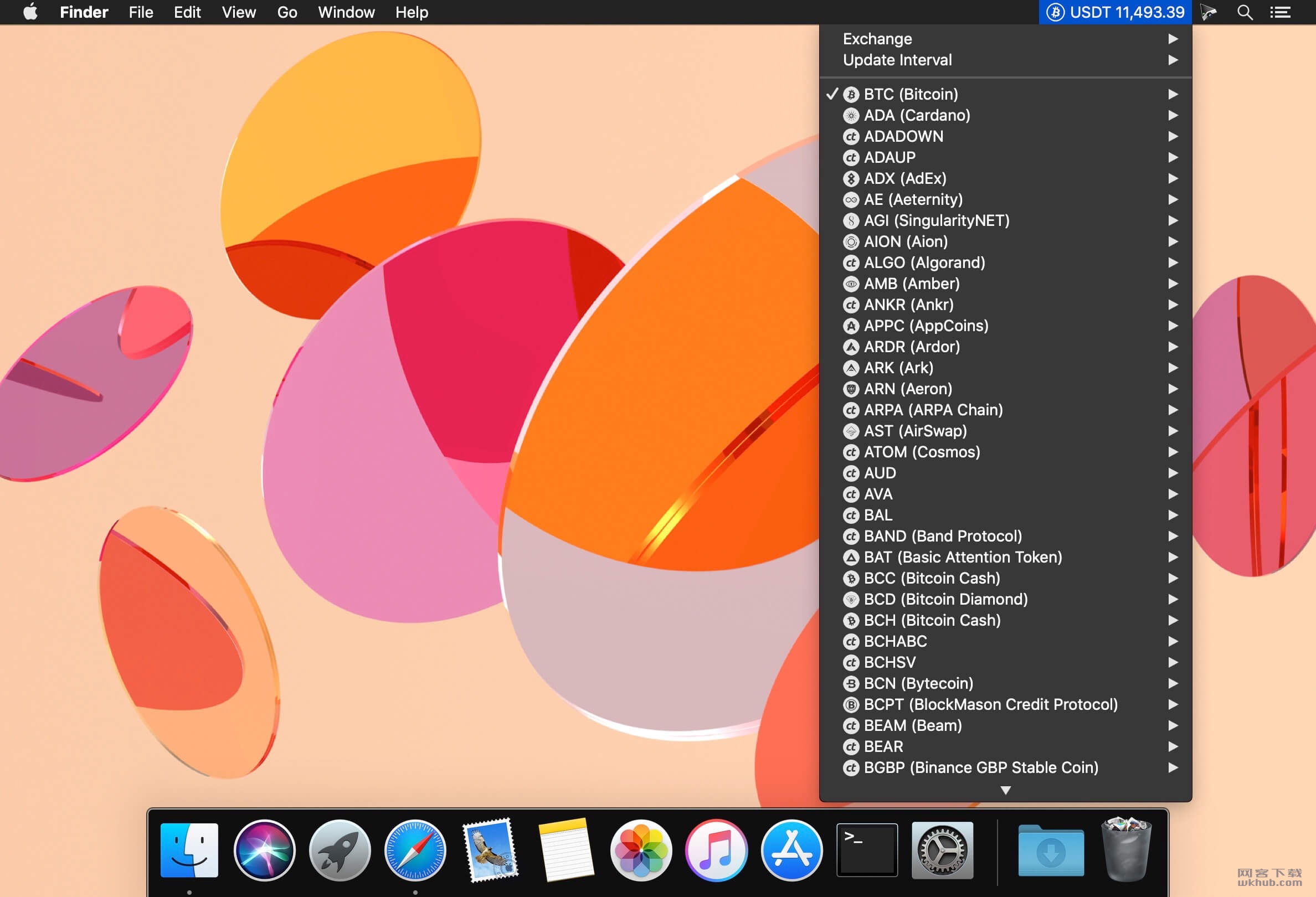Expand the Exchange submenu arrow

(x=1173, y=39)
